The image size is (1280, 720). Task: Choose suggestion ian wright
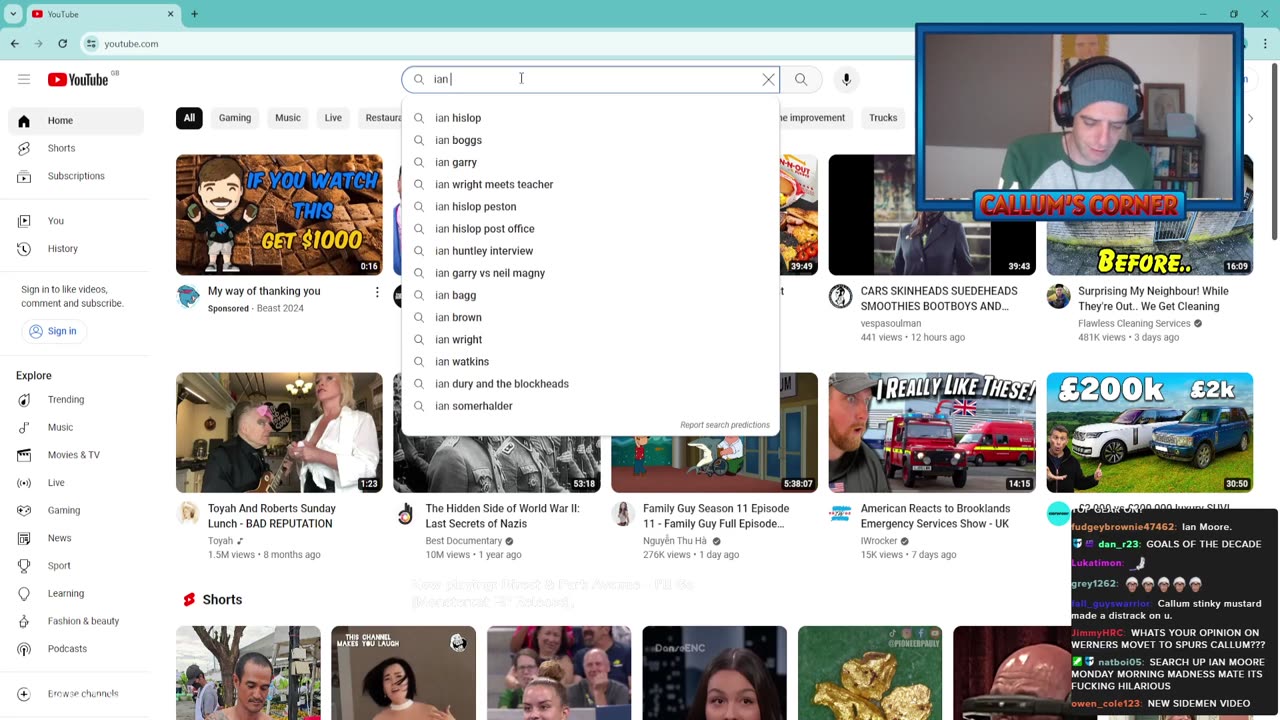[590, 340]
